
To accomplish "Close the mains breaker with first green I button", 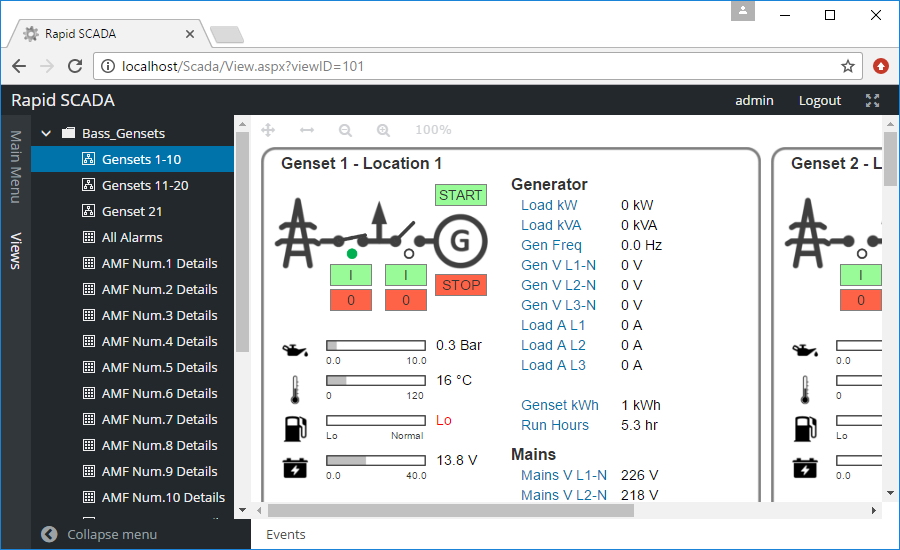I will 352,275.
